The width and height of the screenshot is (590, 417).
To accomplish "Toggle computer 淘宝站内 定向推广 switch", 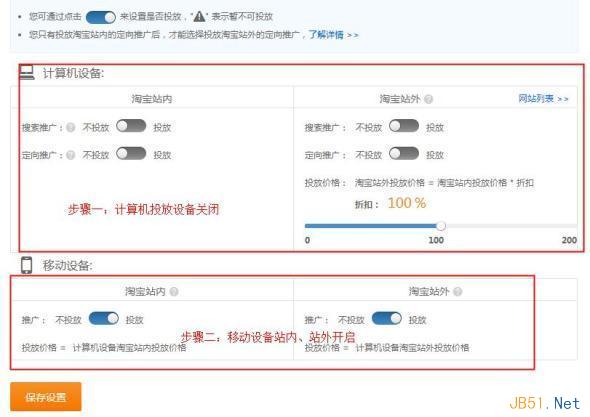I will pos(131,154).
